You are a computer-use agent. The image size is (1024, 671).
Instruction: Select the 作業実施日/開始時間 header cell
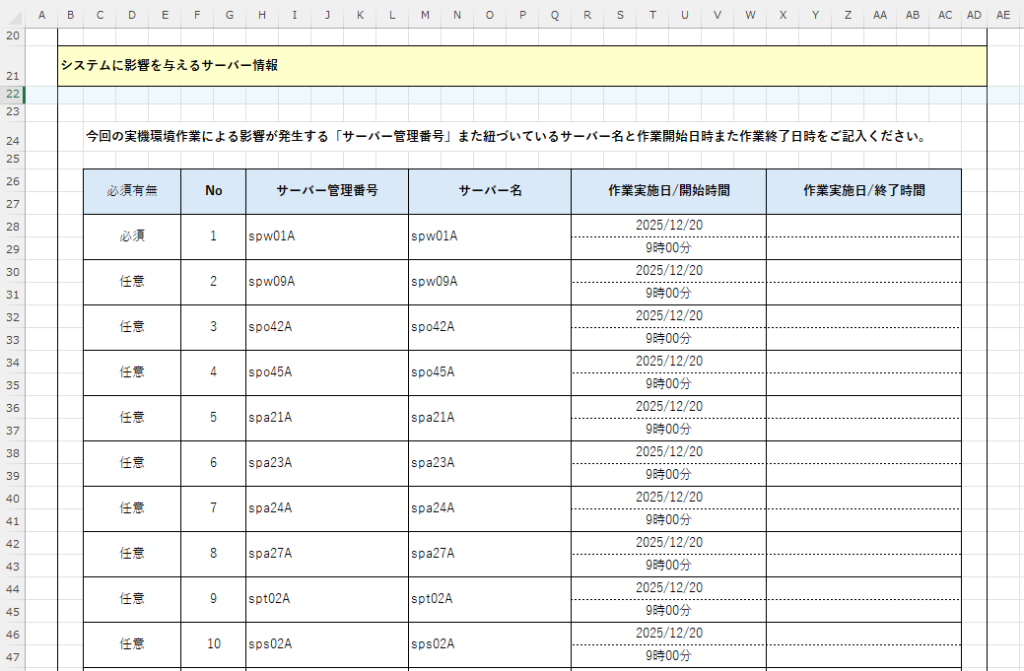668,190
